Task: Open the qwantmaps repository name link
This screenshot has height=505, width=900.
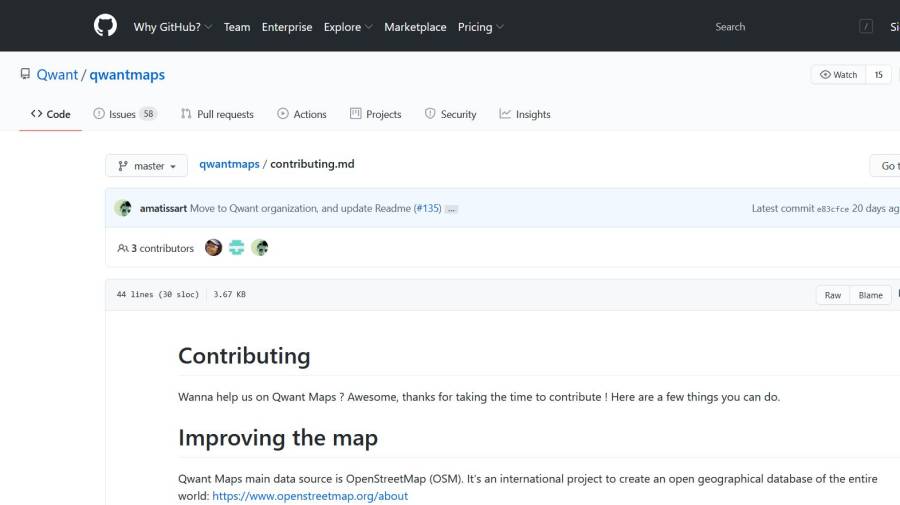Action: [127, 75]
